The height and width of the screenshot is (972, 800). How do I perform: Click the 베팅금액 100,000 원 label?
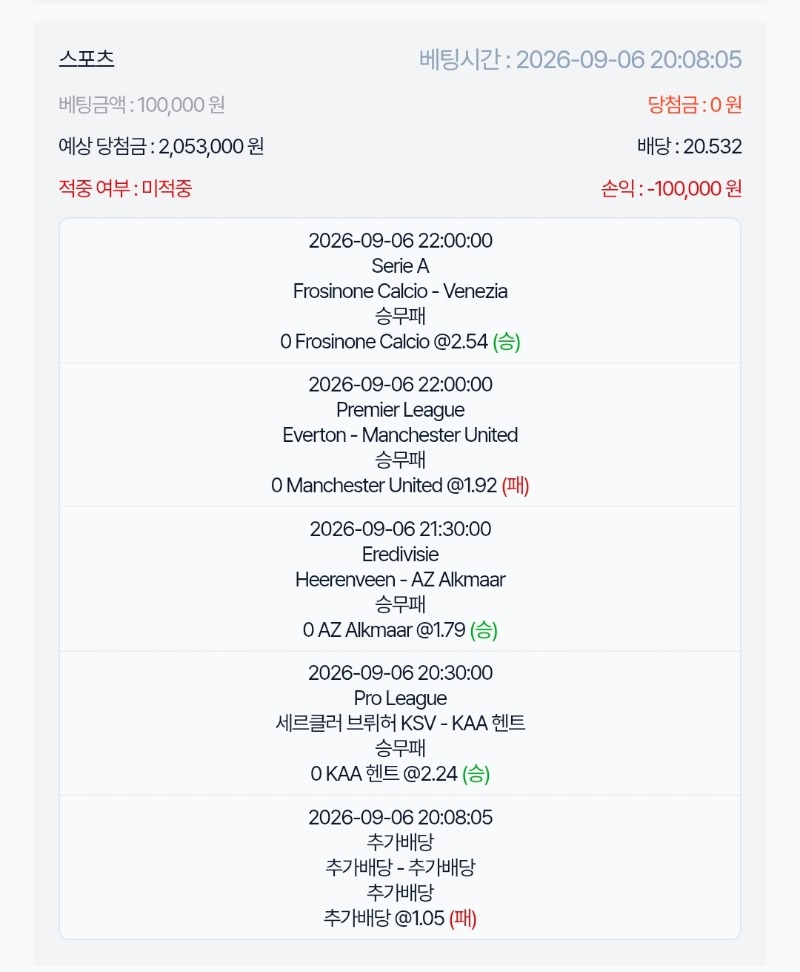(141, 105)
